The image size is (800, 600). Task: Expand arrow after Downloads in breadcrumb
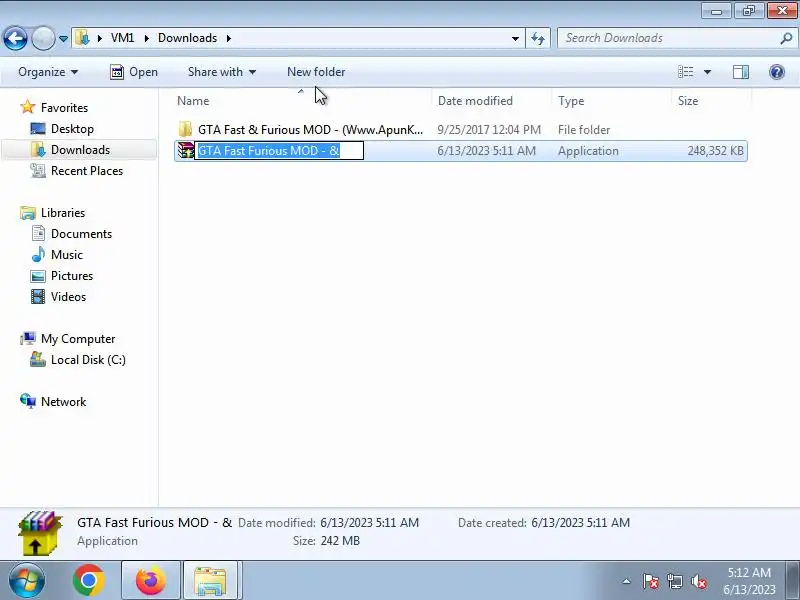[229, 38]
